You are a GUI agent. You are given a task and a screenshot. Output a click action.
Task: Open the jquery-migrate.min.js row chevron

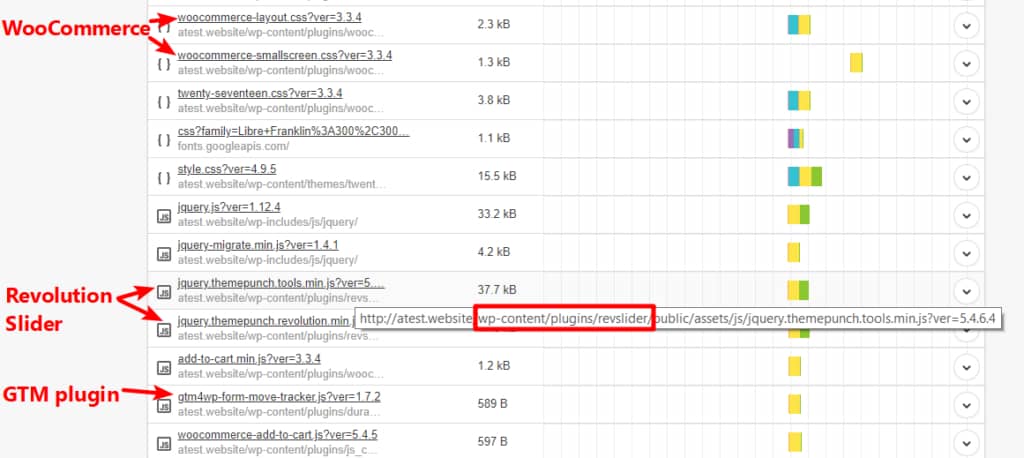point(967,253)
